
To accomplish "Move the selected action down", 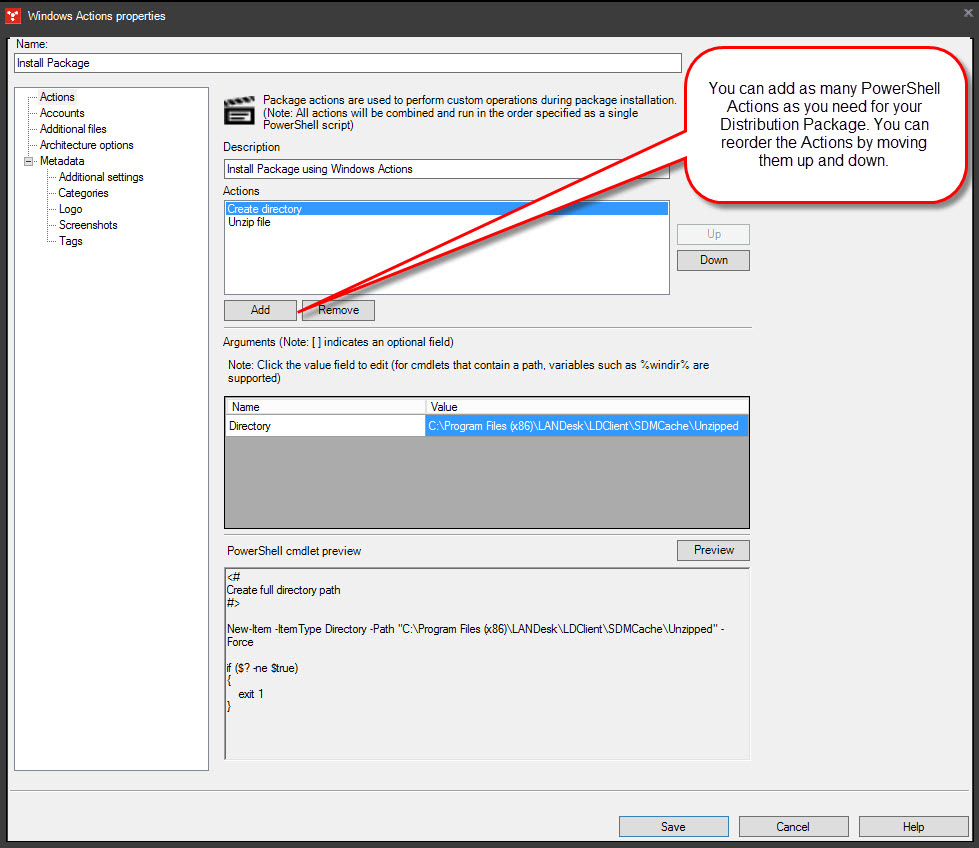I will [713, 259].
